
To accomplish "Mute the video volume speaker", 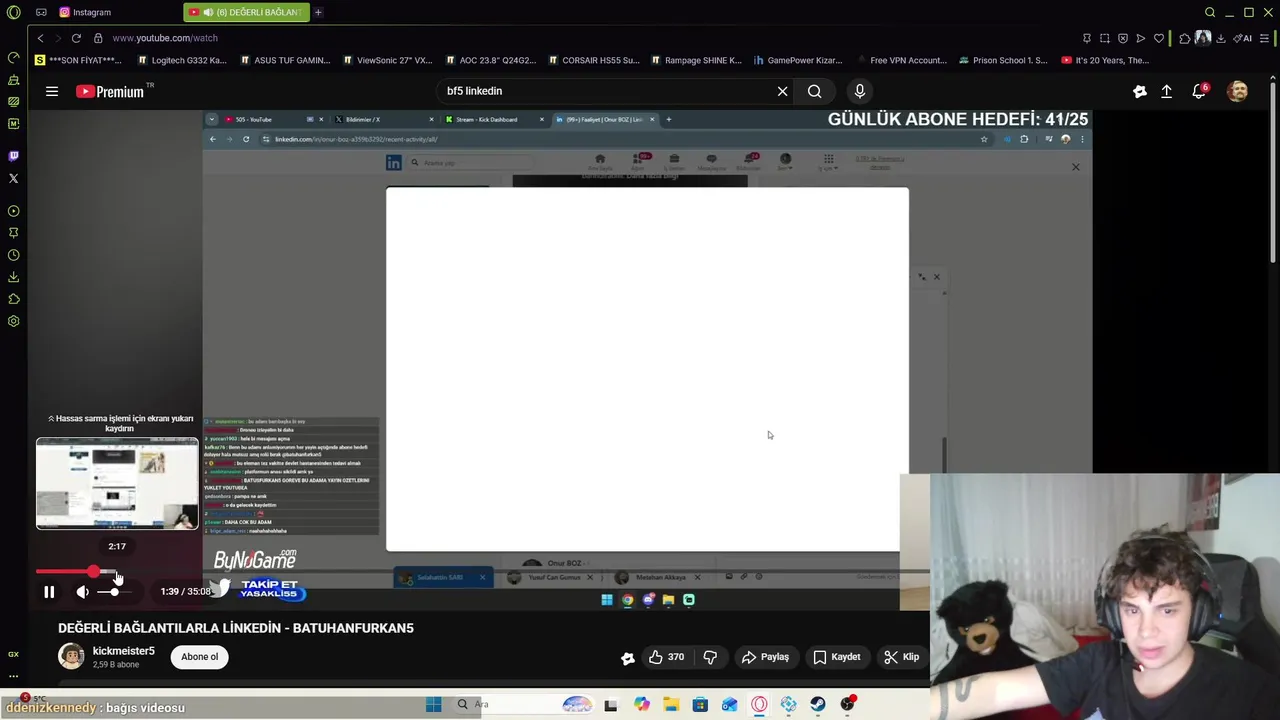I will [x=83, y=592].
